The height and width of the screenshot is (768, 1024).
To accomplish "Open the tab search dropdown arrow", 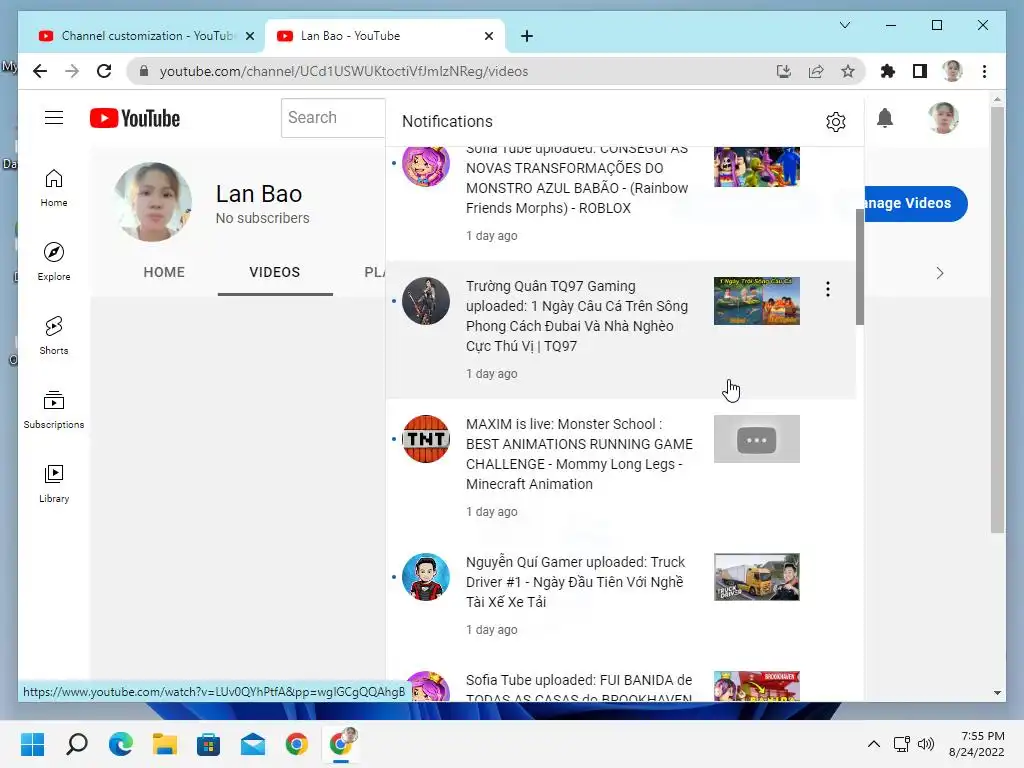I will (x=844, y=25).
